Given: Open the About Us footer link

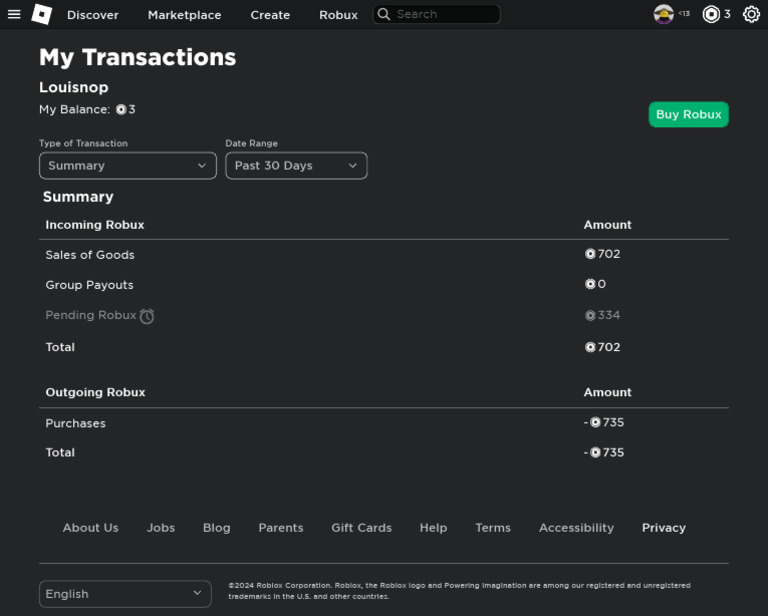Looking at the screenshot, I should (91, 528).
